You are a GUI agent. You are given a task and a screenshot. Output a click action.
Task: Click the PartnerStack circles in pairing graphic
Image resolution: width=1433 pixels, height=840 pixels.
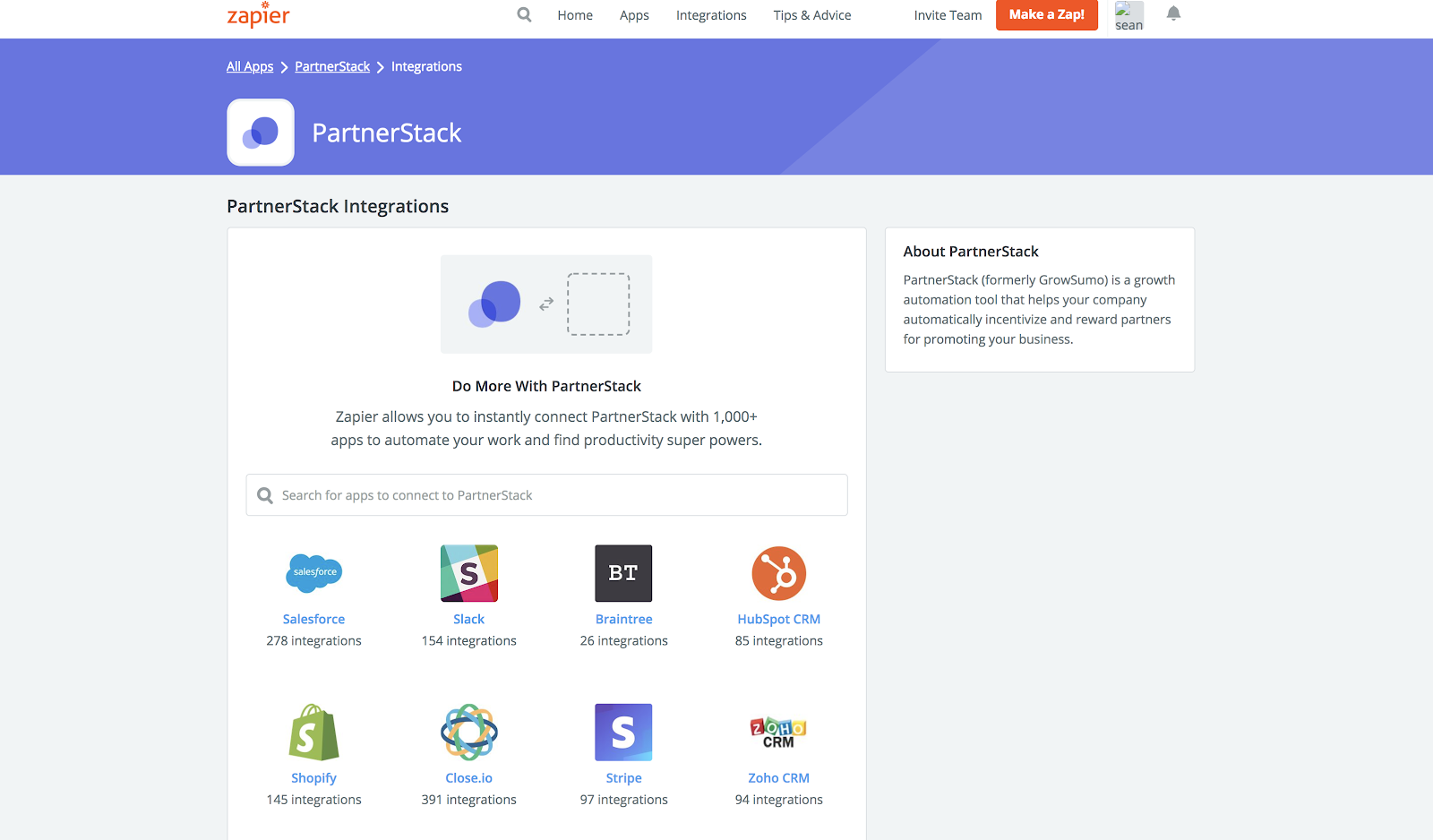click(x=494, y=304)
